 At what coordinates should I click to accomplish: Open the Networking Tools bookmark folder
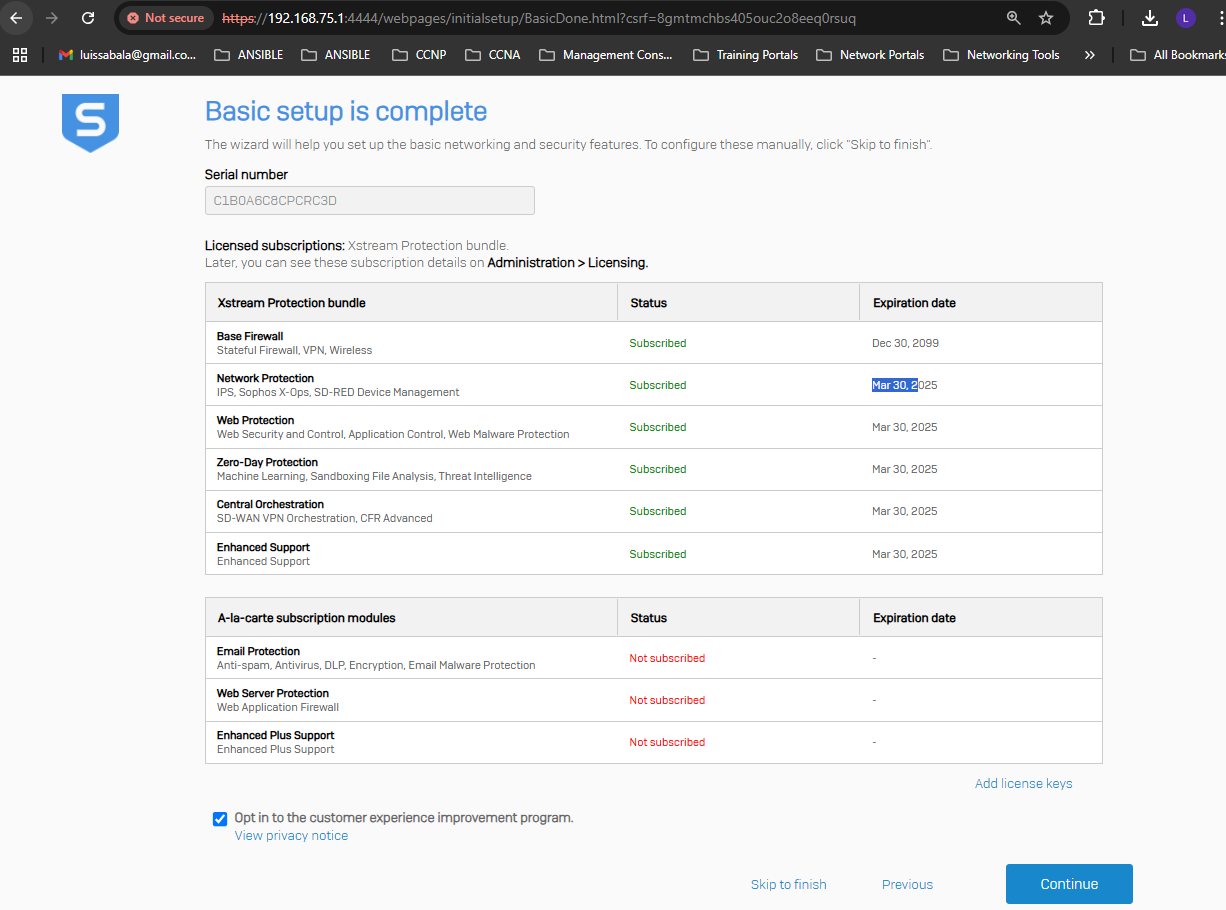coord(1001,55)
